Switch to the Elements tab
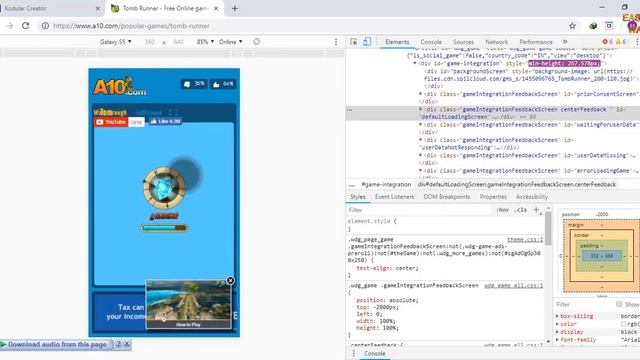Screen dimensions: 640x360 (x=397, y=42)
